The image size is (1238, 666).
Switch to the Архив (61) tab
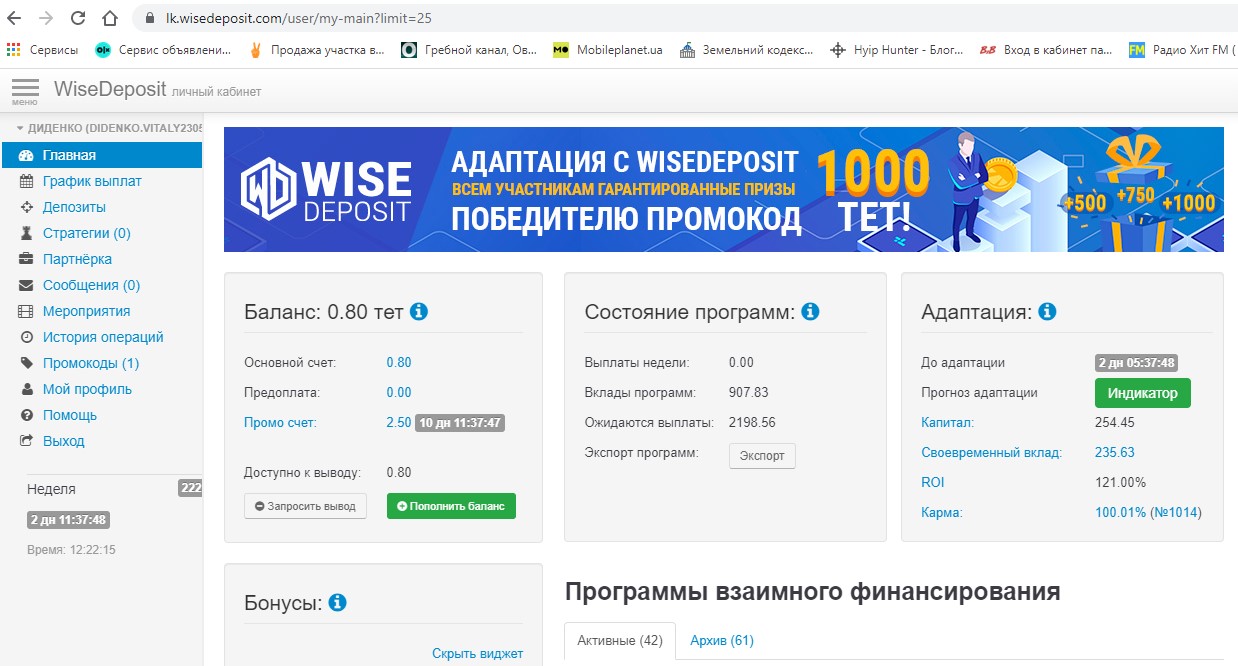click(x=721, y=641)
